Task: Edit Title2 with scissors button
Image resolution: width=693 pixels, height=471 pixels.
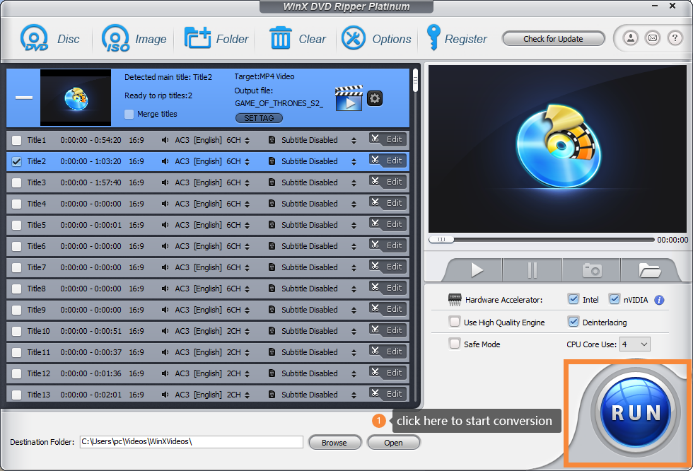Action: tap(388, 160)
